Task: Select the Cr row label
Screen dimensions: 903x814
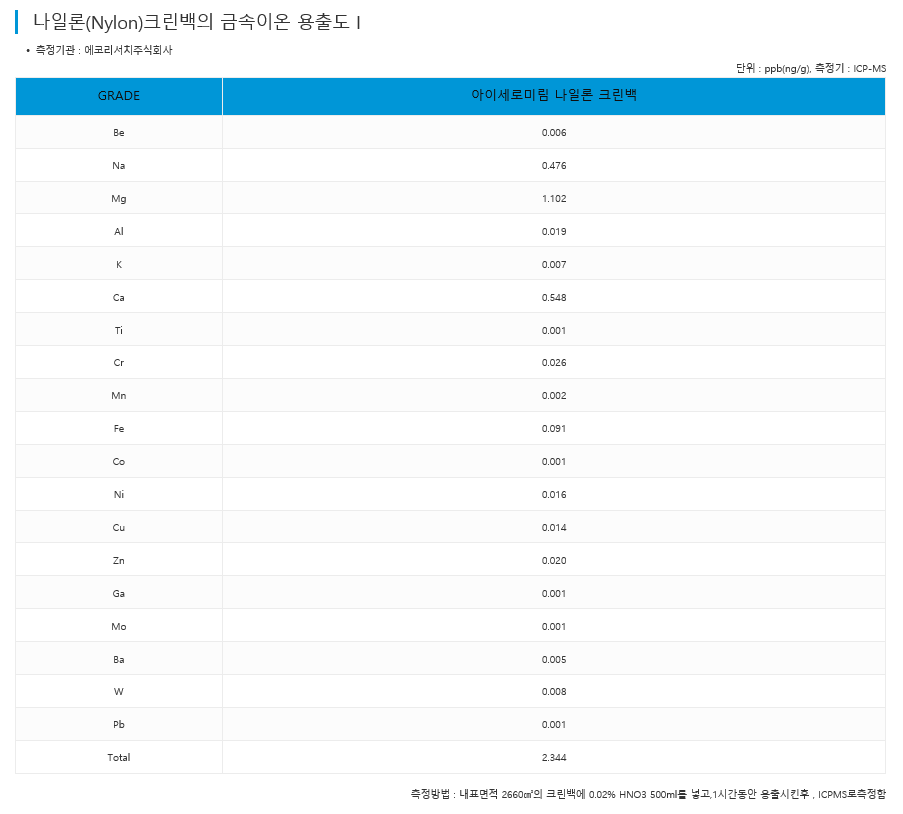Action: pyautogui.click(x=119, y=362)
